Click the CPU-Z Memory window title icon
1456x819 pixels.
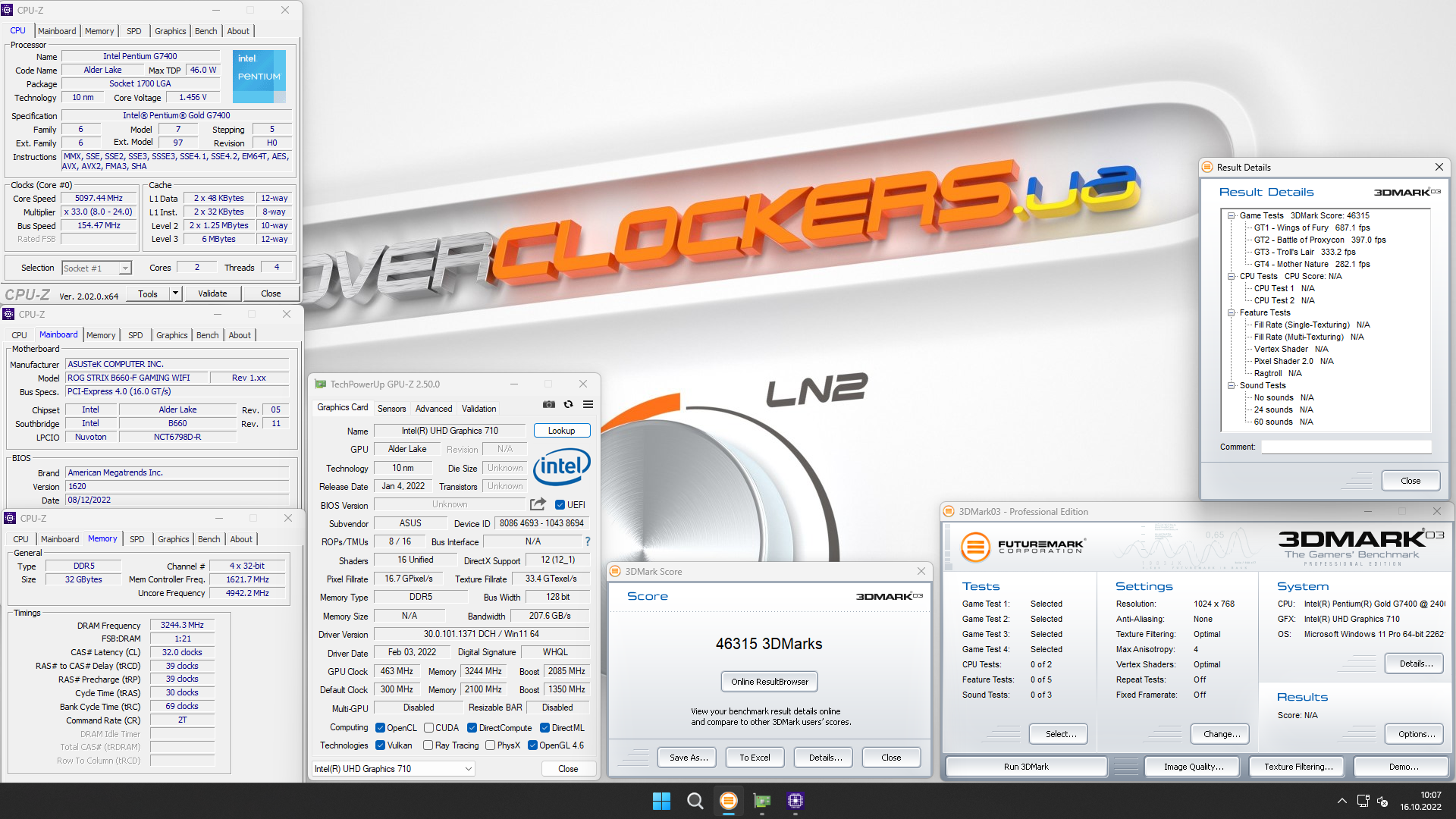[10, 518]
